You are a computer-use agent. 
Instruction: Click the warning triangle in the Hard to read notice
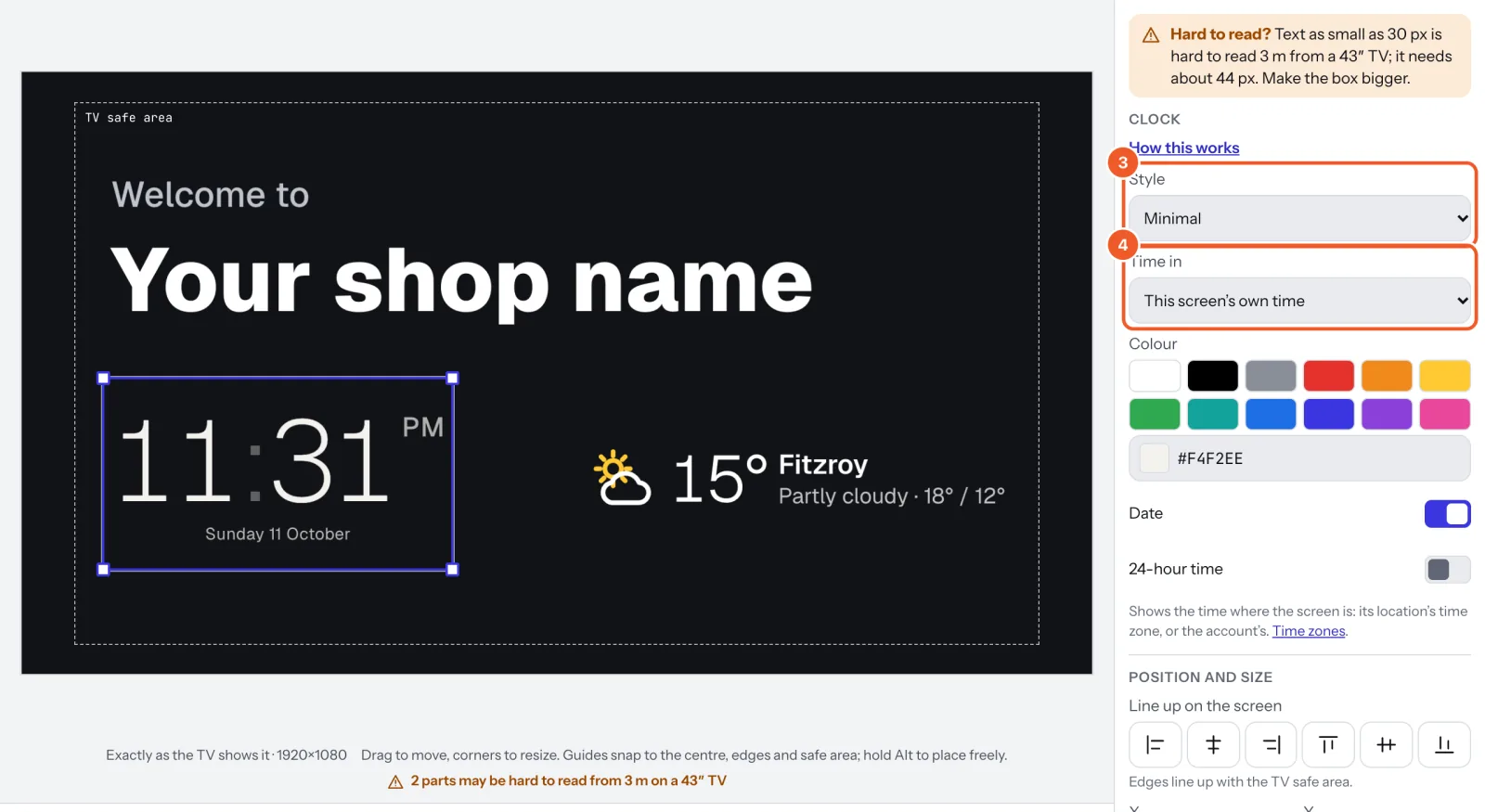coord(1151,35)
